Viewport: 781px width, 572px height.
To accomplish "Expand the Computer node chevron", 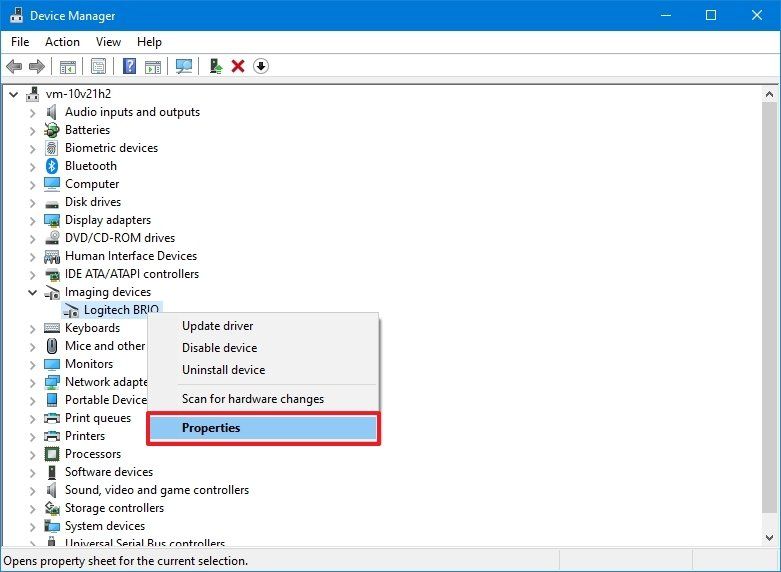I will 32,184.
